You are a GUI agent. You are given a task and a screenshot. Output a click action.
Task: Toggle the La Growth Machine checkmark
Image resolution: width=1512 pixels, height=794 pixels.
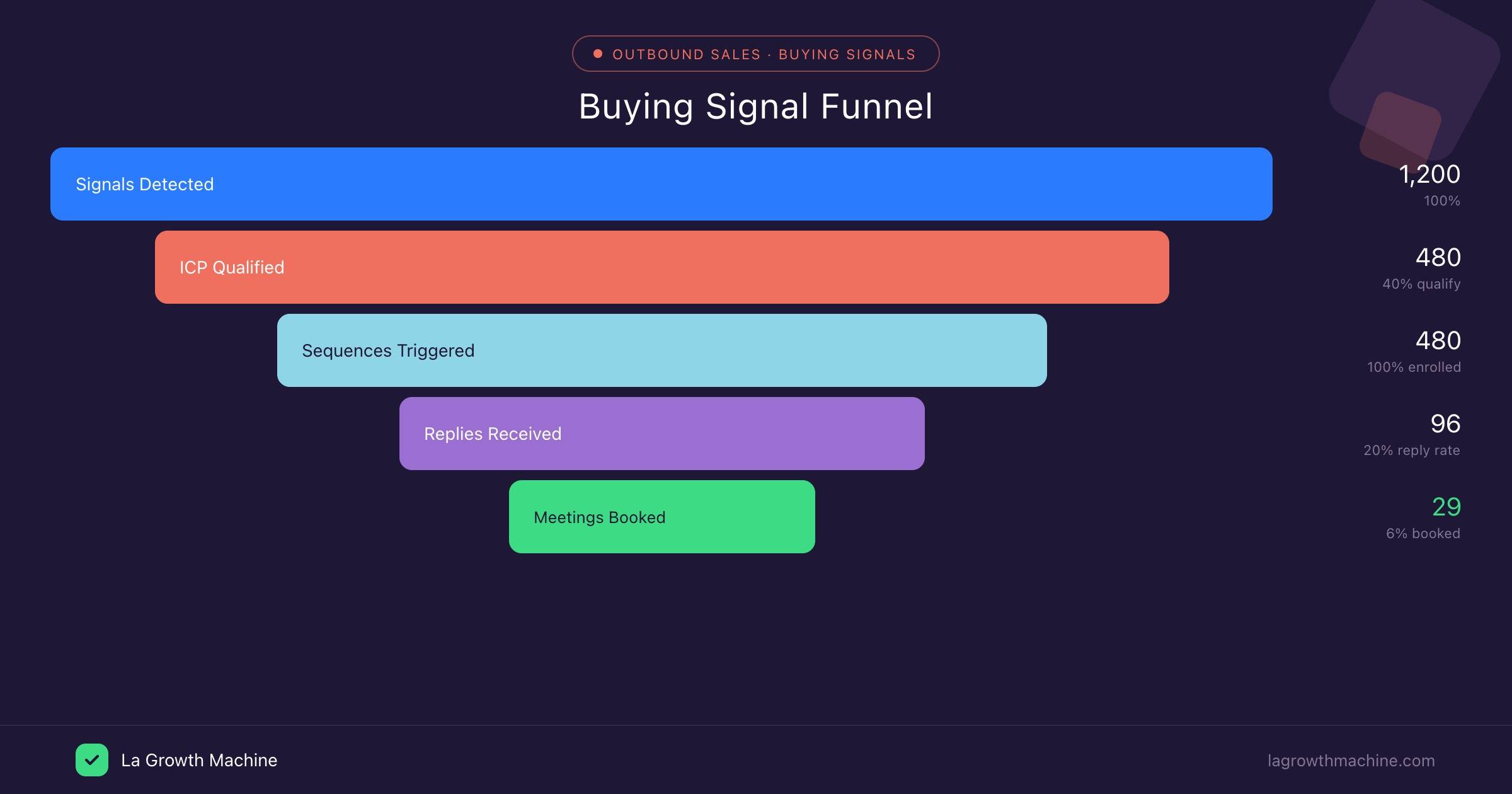click(92, 760)
